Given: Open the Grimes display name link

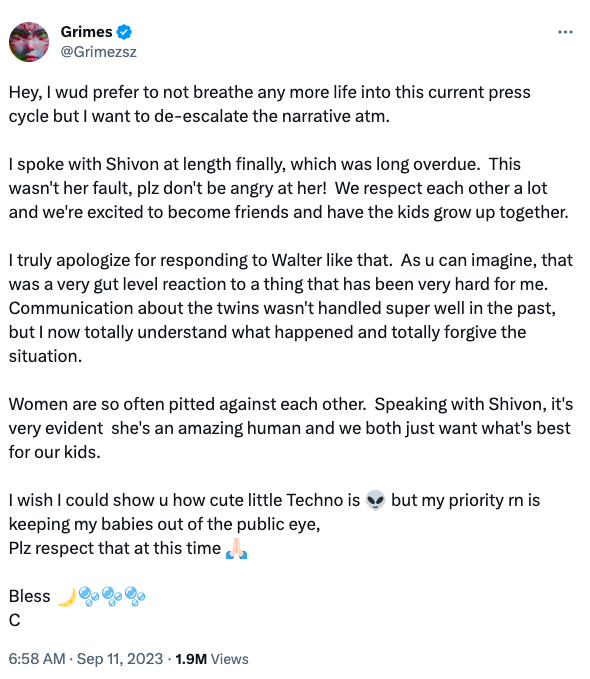Looking at the screenshot, I should 86,32.
